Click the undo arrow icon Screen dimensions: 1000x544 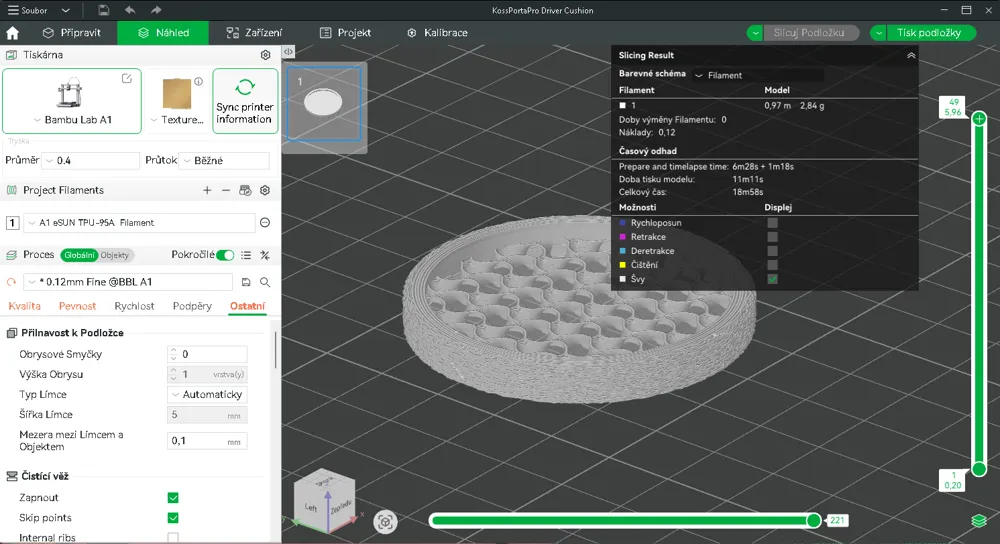tap(130, 10)
